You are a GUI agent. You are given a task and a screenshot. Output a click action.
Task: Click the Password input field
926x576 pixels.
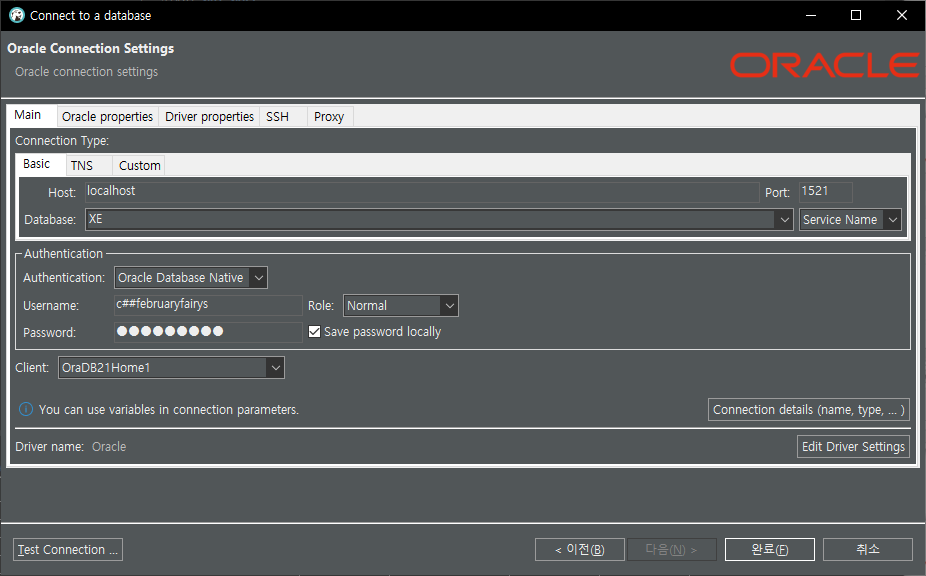(x=208, y=332)
